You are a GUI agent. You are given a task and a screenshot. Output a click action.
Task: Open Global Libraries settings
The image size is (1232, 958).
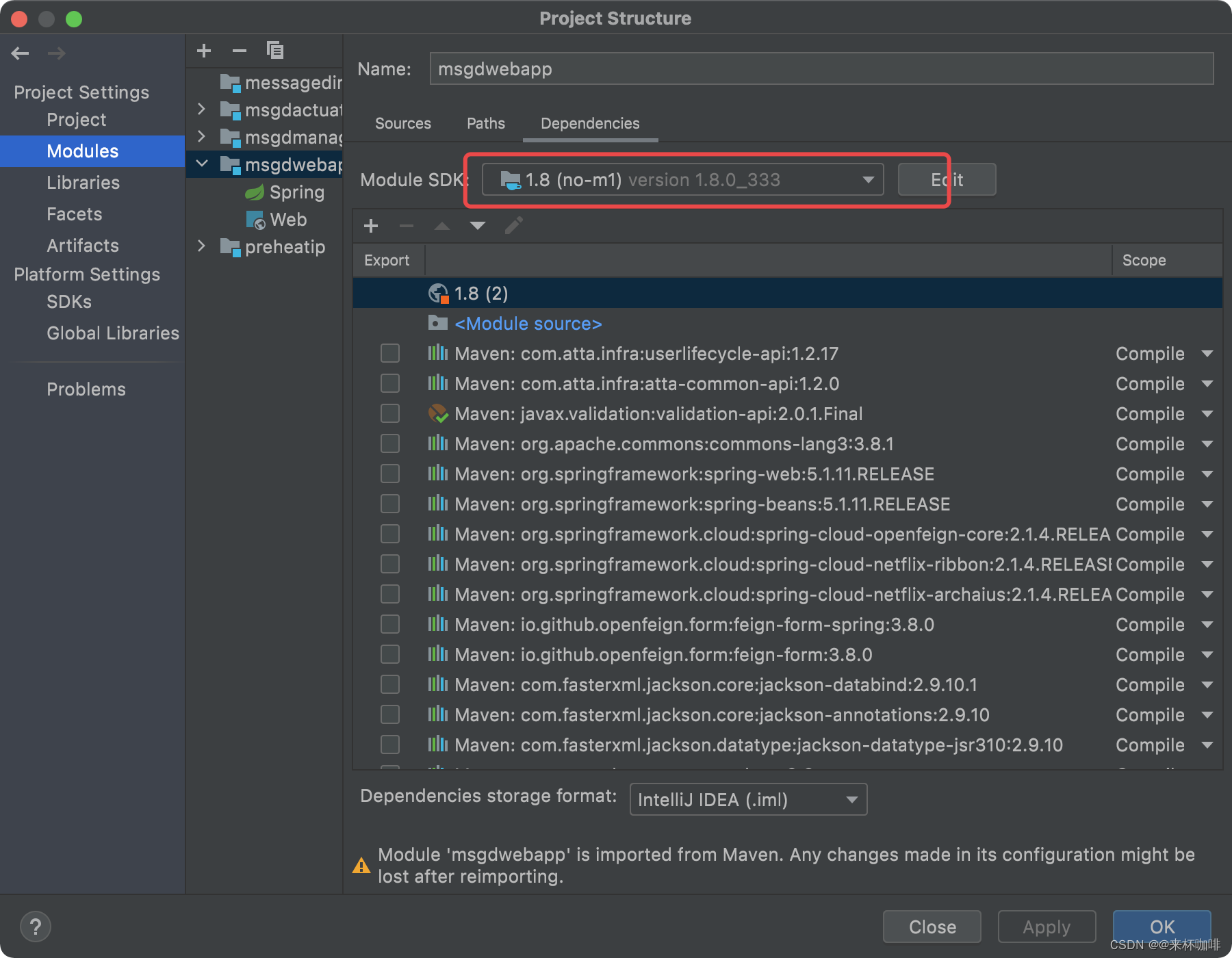point(113,333)
